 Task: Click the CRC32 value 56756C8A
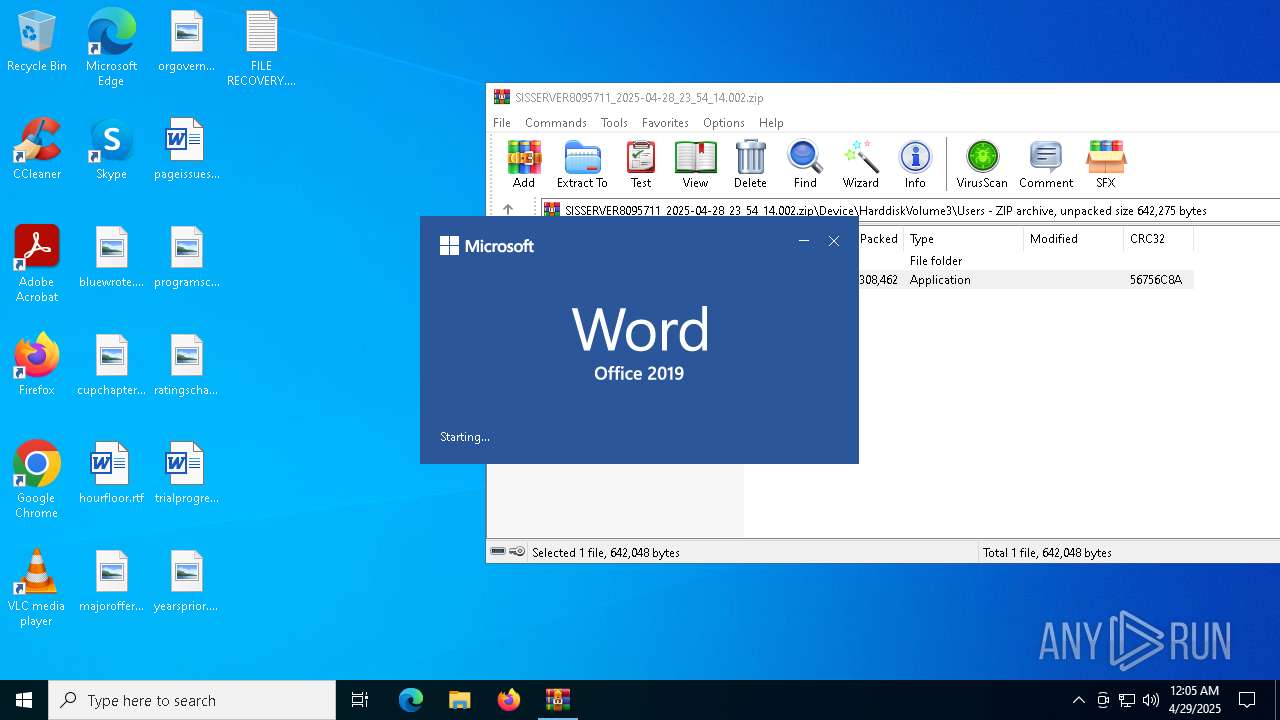[x=1156, y=280]
